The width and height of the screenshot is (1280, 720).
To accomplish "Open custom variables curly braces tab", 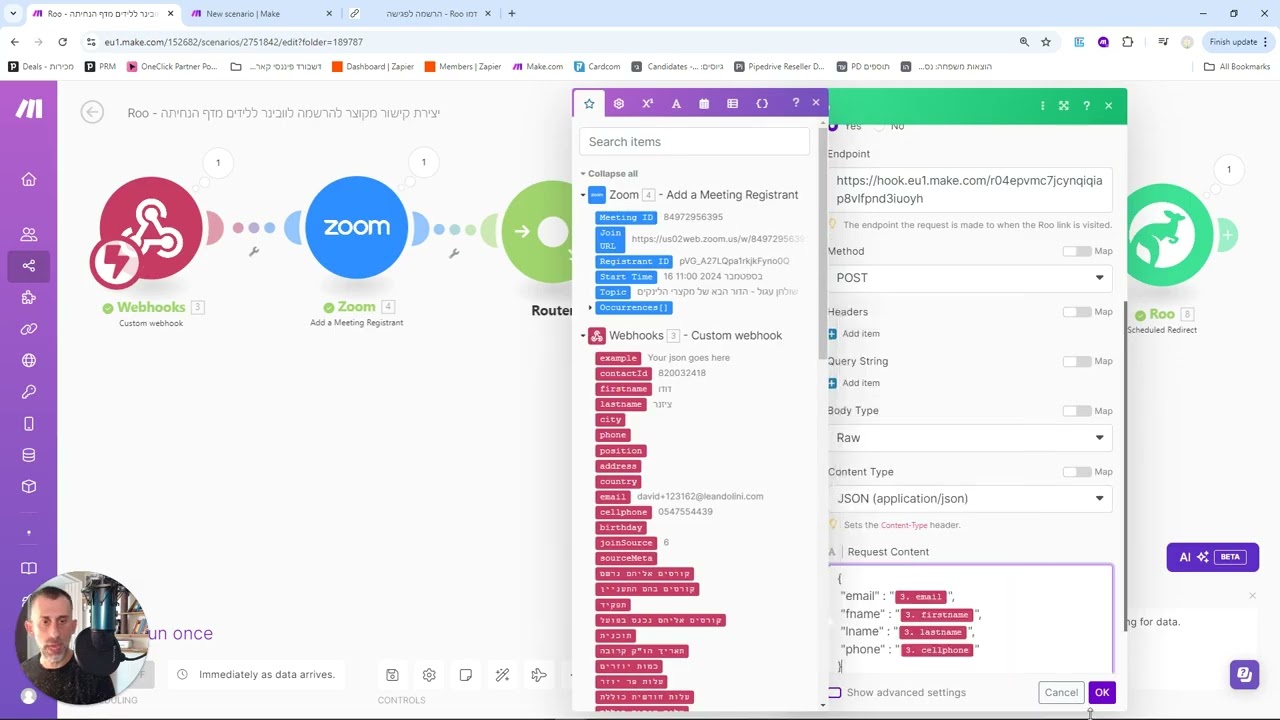I will point(762,103).
